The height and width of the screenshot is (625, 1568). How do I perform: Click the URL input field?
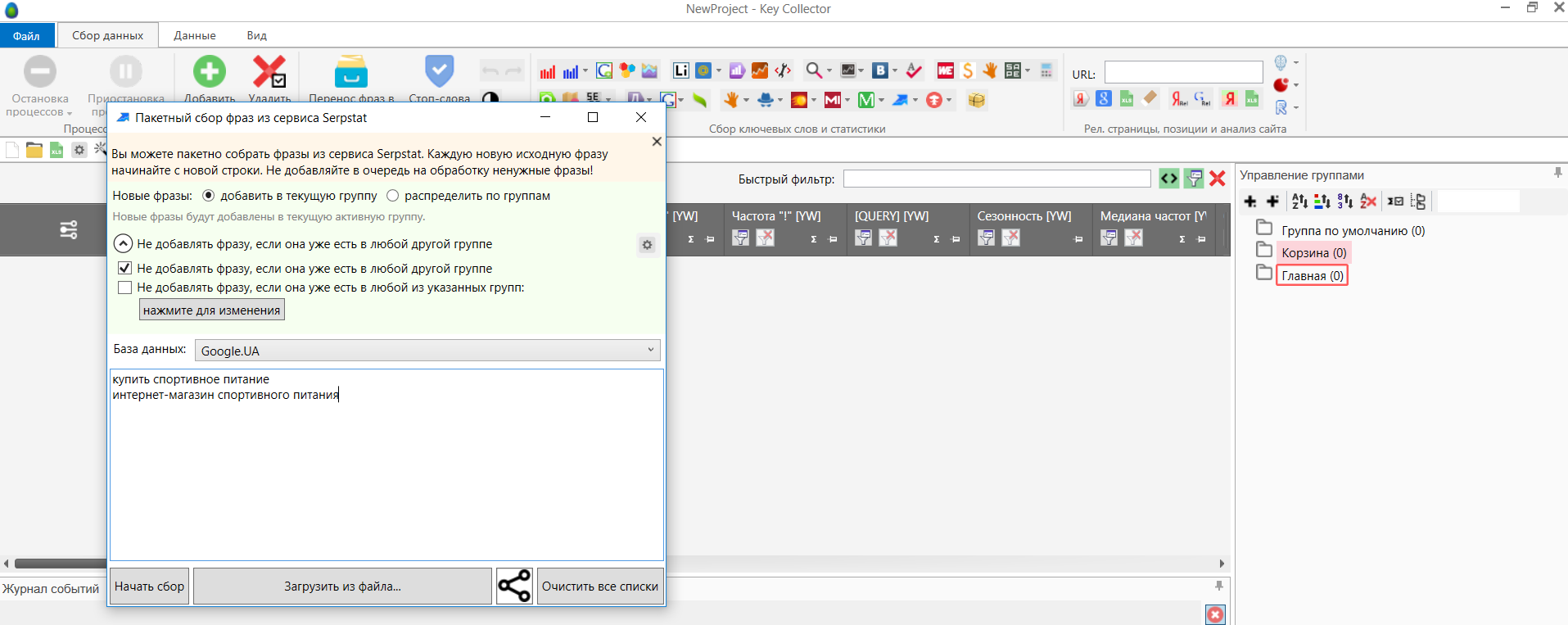point(1183,73)
